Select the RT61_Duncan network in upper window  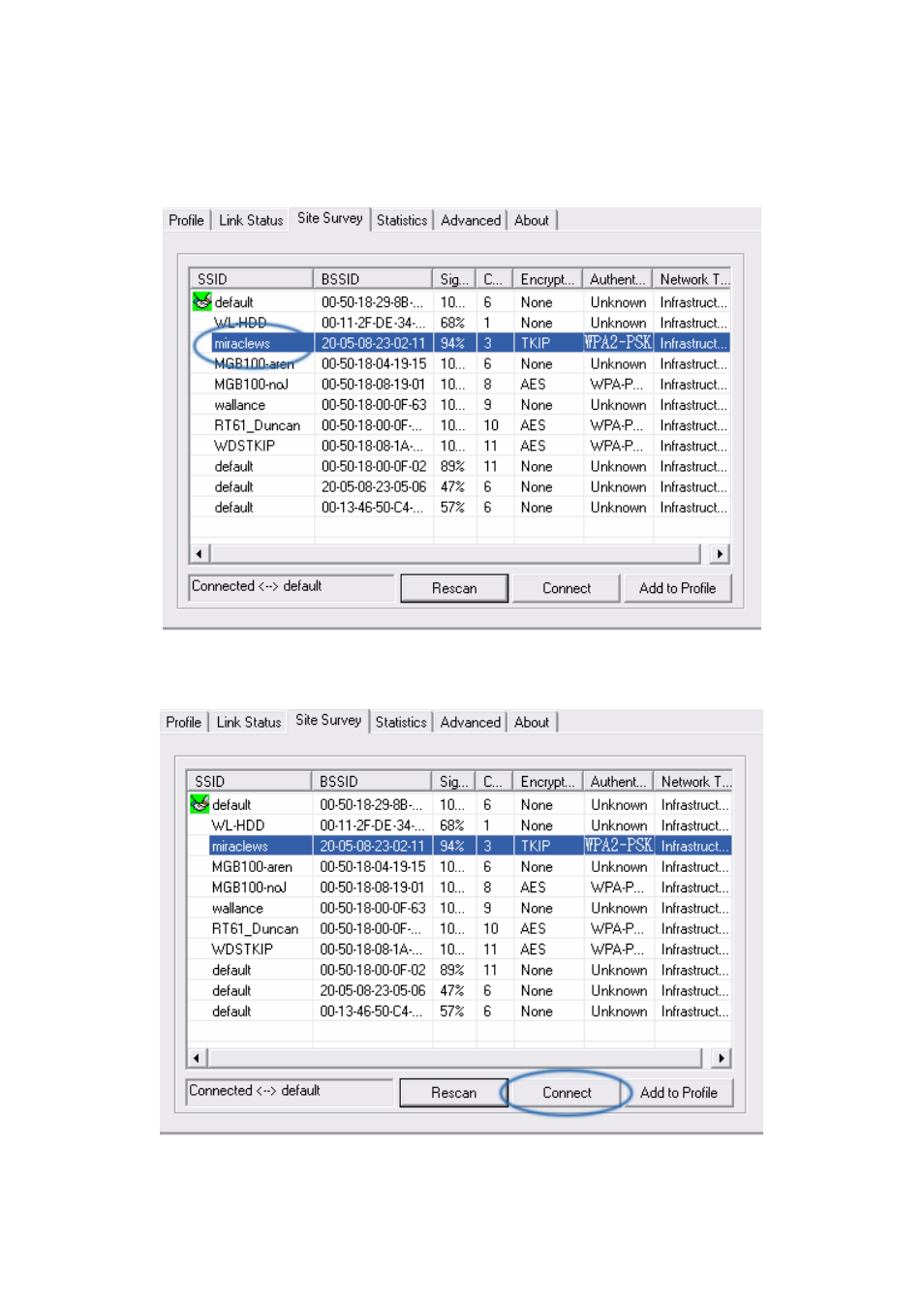(460, 425)
